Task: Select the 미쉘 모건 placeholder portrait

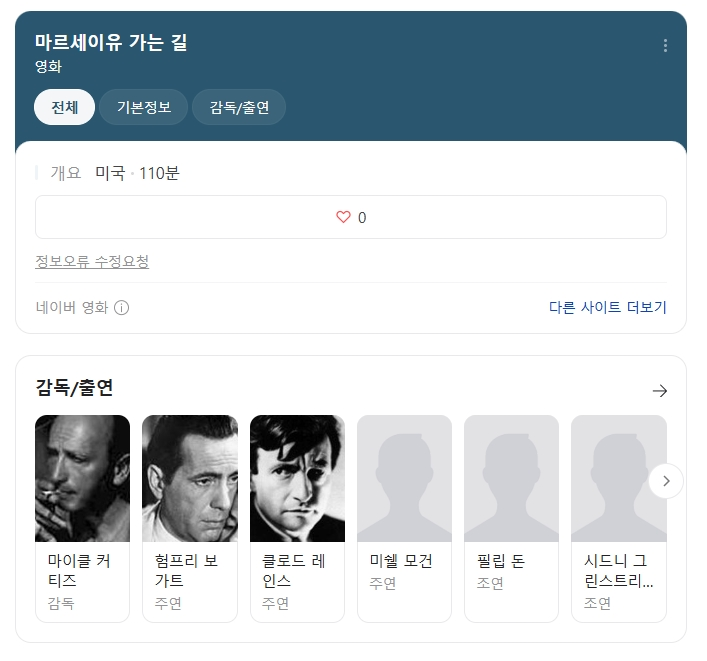Action: click(x=404, y=478)
